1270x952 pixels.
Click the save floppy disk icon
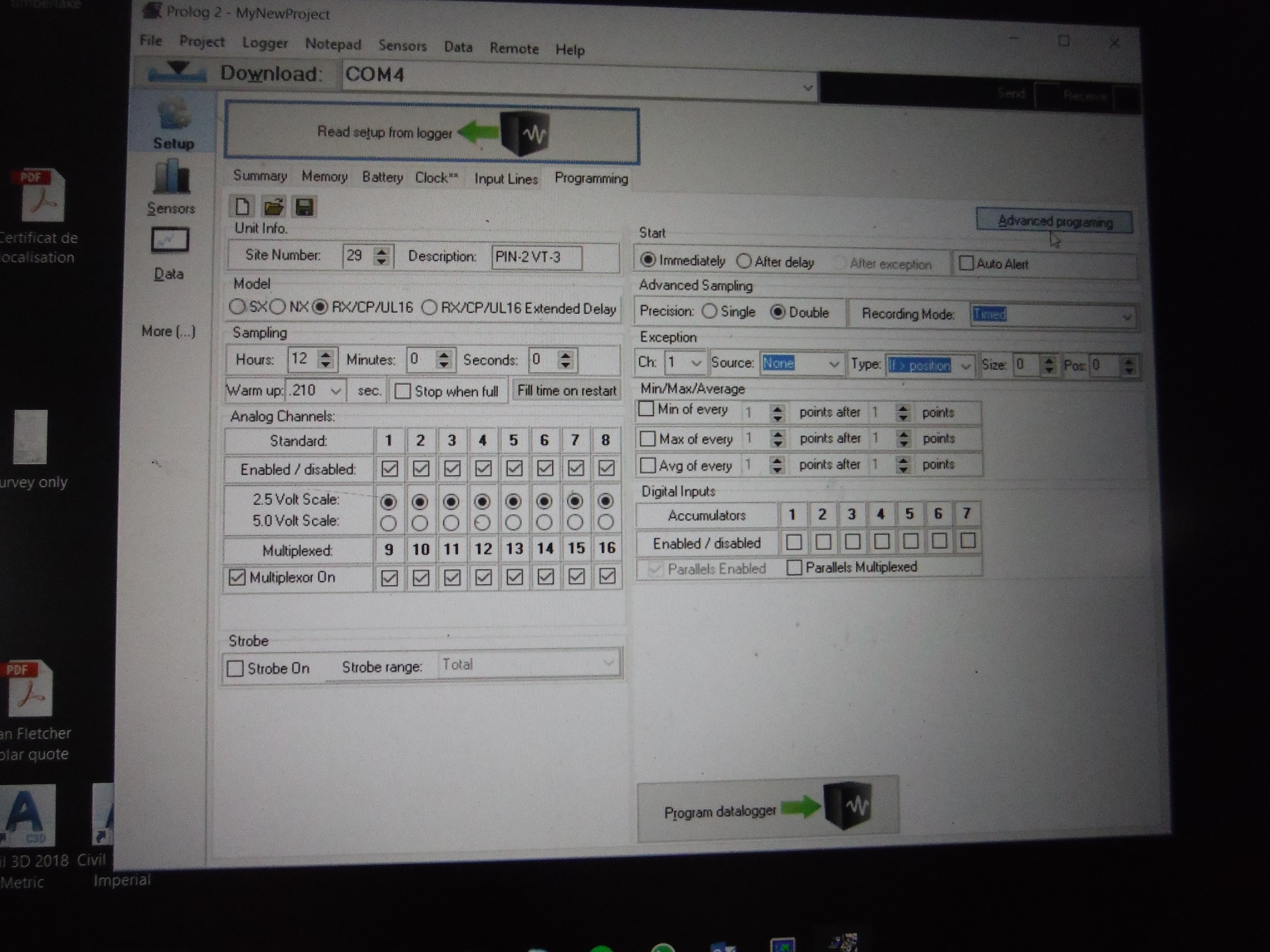coord(304,207)
